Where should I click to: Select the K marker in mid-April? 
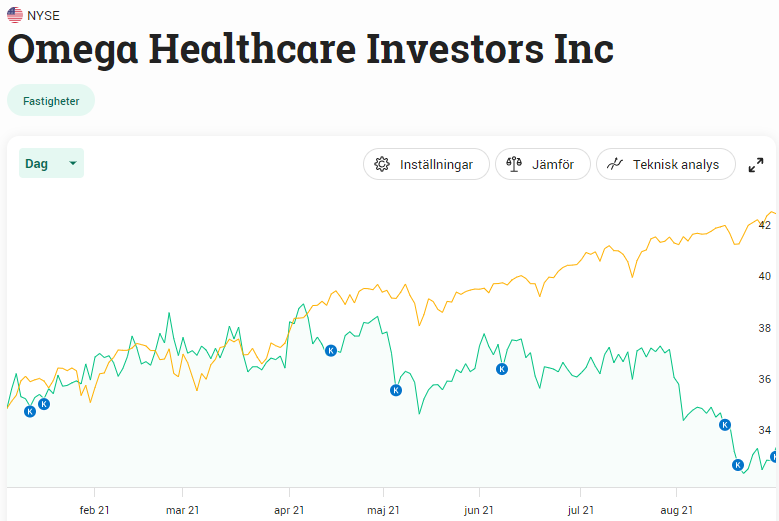click(331, 350)
